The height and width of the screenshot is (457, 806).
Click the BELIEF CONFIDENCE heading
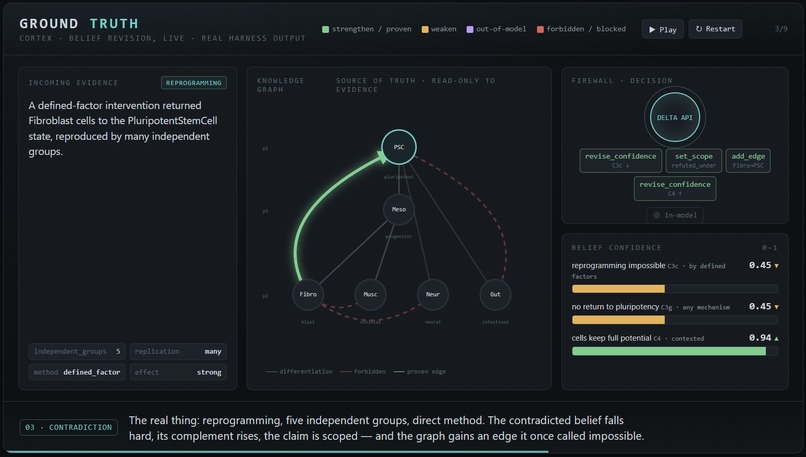click(x=616, y=248)
